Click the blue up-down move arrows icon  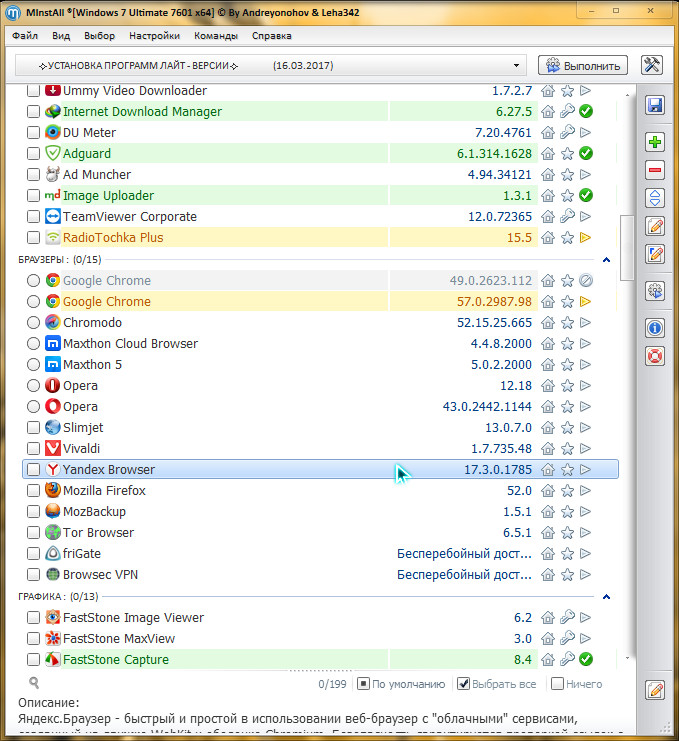pos(655,198)
